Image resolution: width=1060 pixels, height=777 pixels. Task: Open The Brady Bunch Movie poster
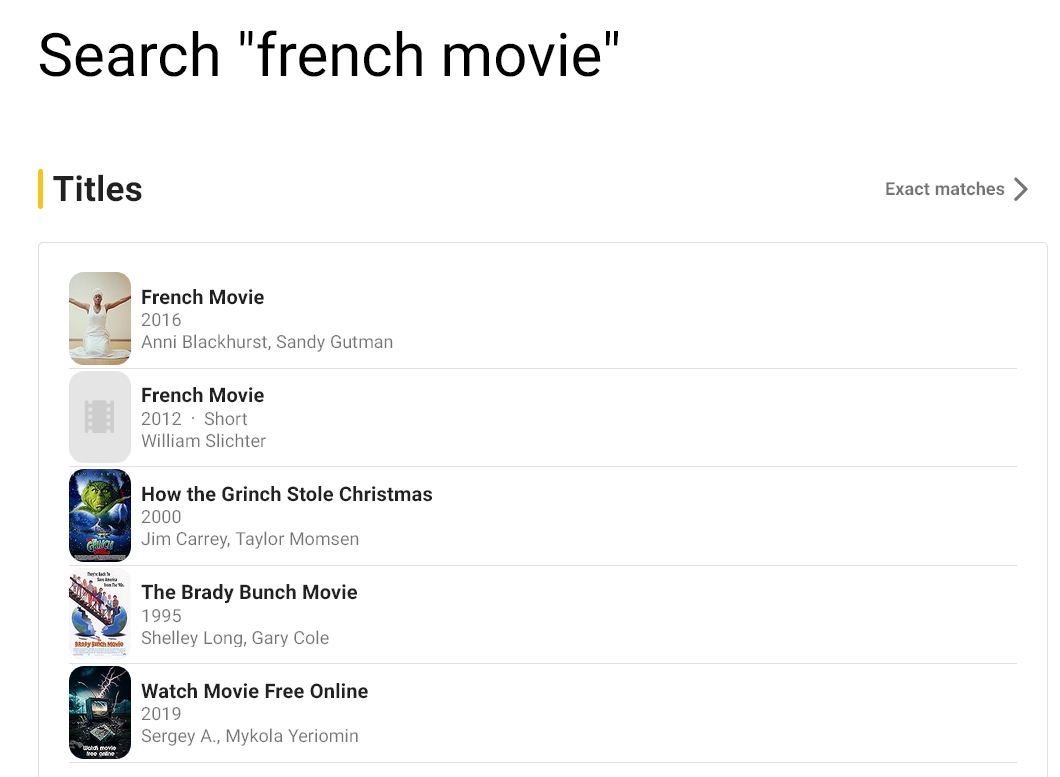click(x=100, y=613)
